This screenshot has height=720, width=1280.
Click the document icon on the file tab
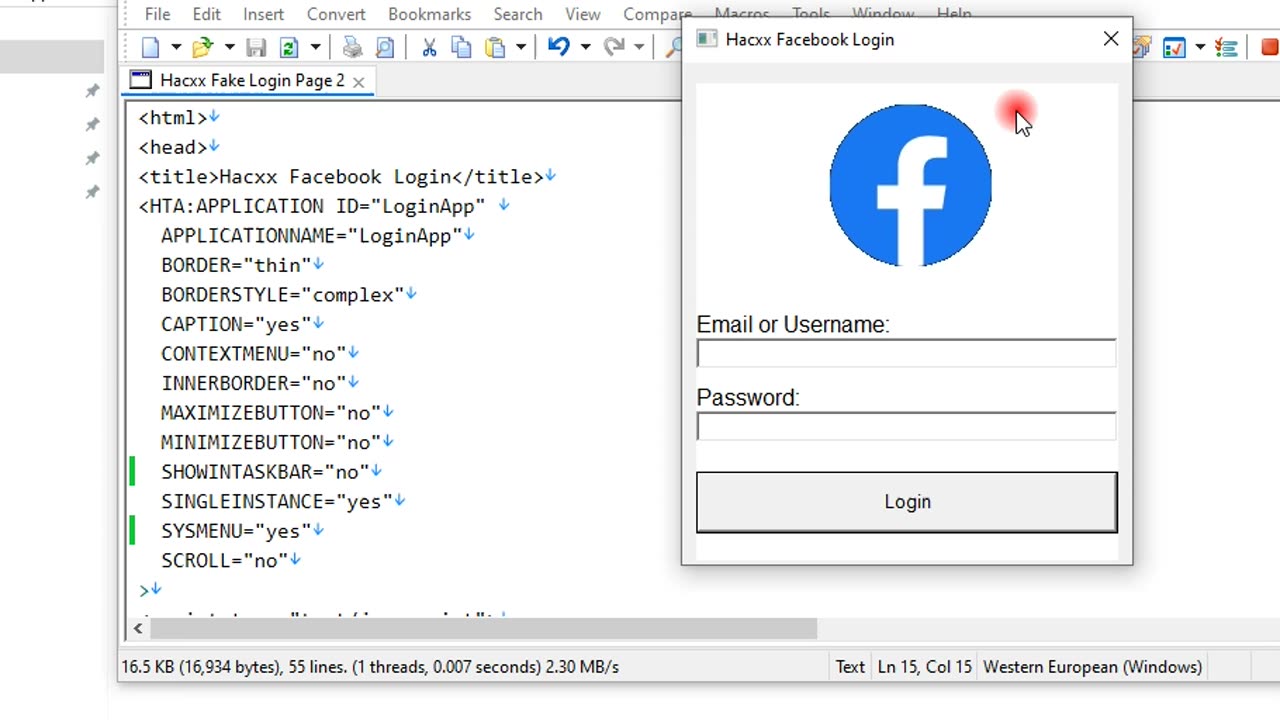click(x=141, y=80)
